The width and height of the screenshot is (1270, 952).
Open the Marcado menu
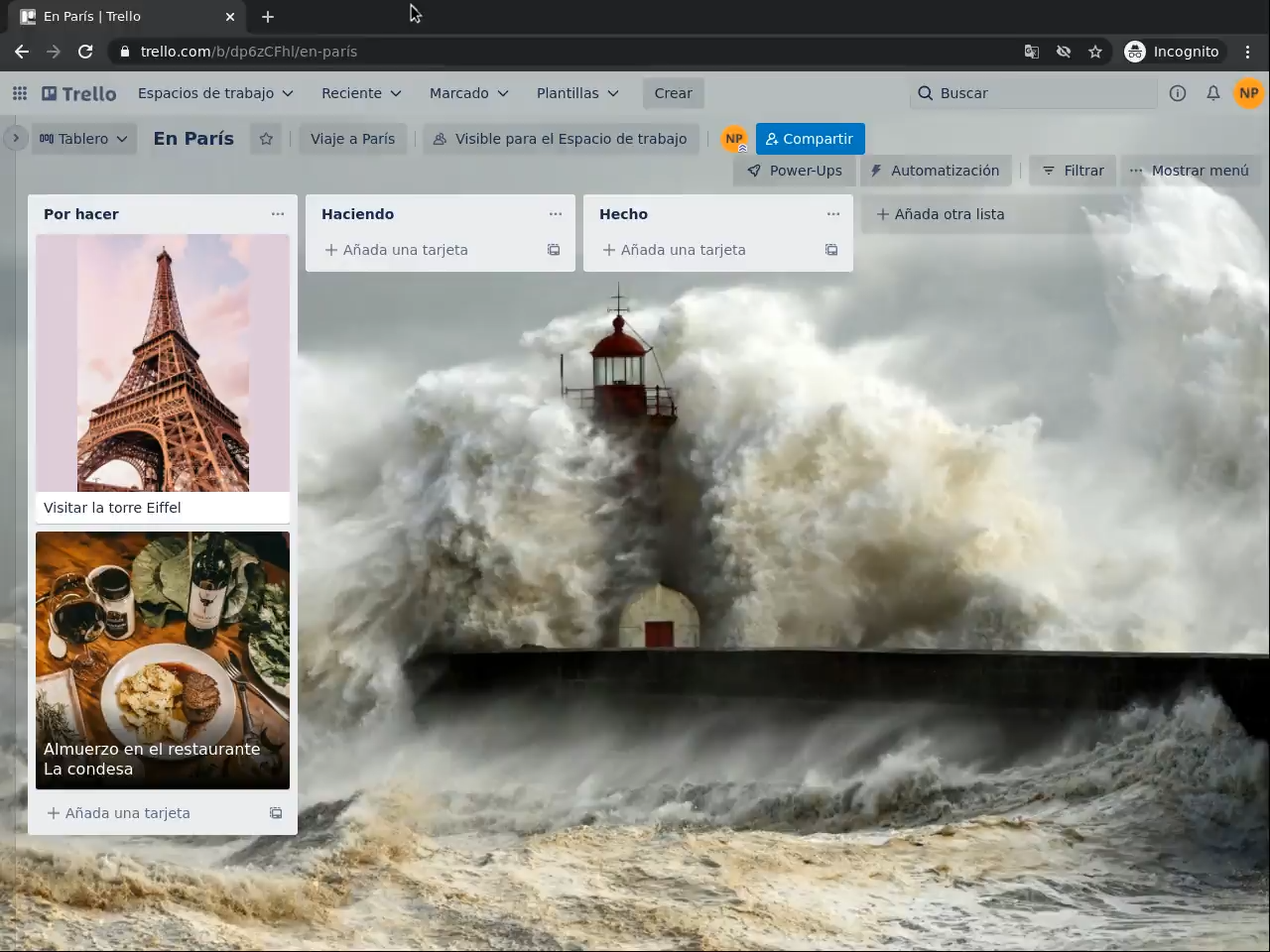click(468, 93)
